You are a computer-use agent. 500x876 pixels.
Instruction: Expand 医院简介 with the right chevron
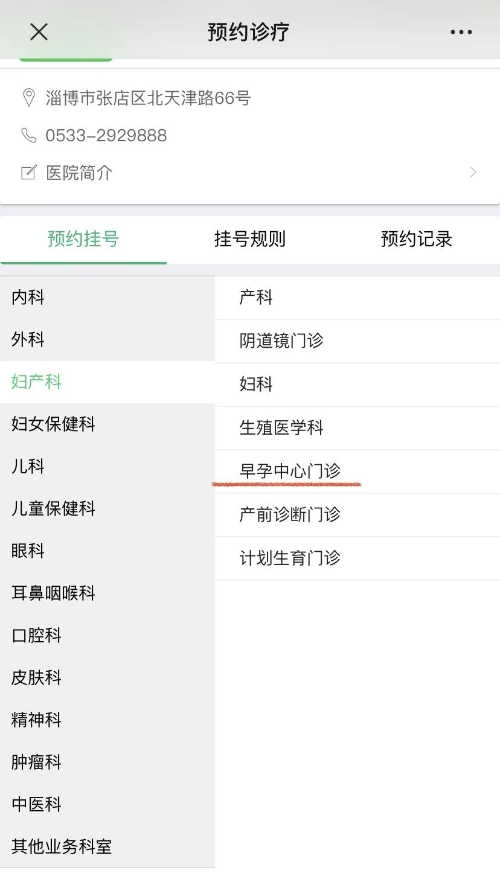473,172
